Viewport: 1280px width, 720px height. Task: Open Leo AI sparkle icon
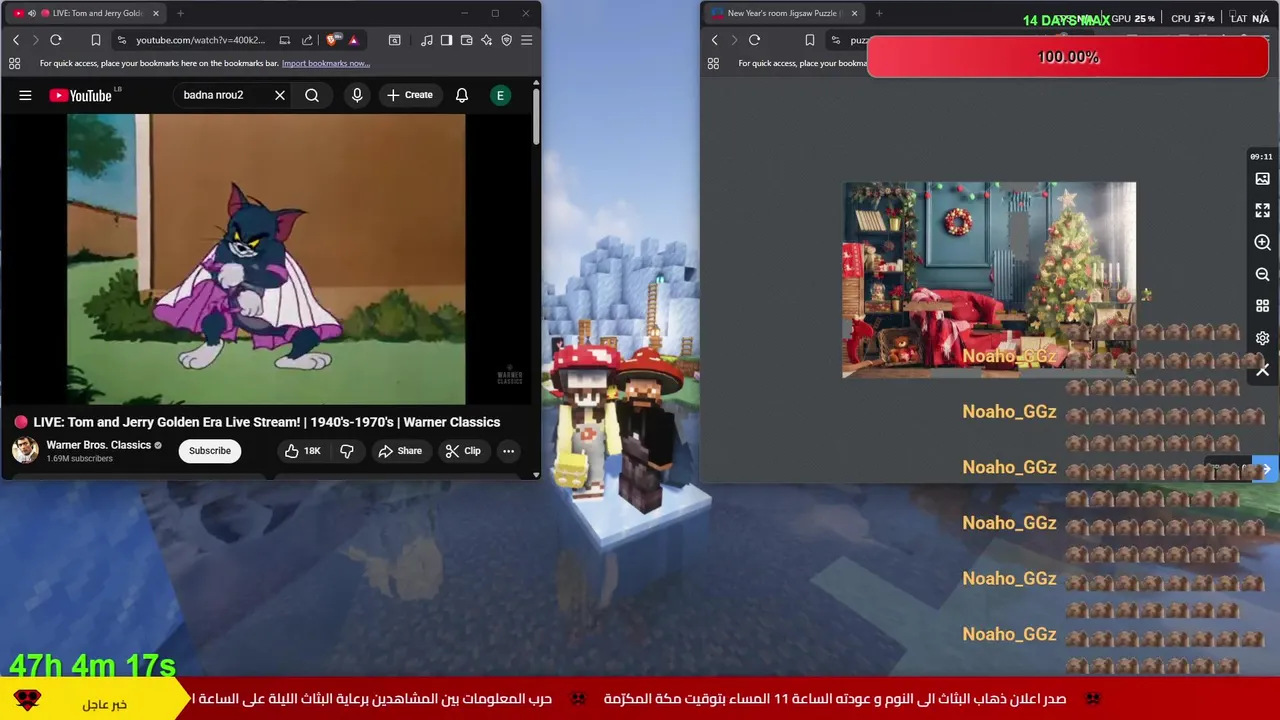486,40
